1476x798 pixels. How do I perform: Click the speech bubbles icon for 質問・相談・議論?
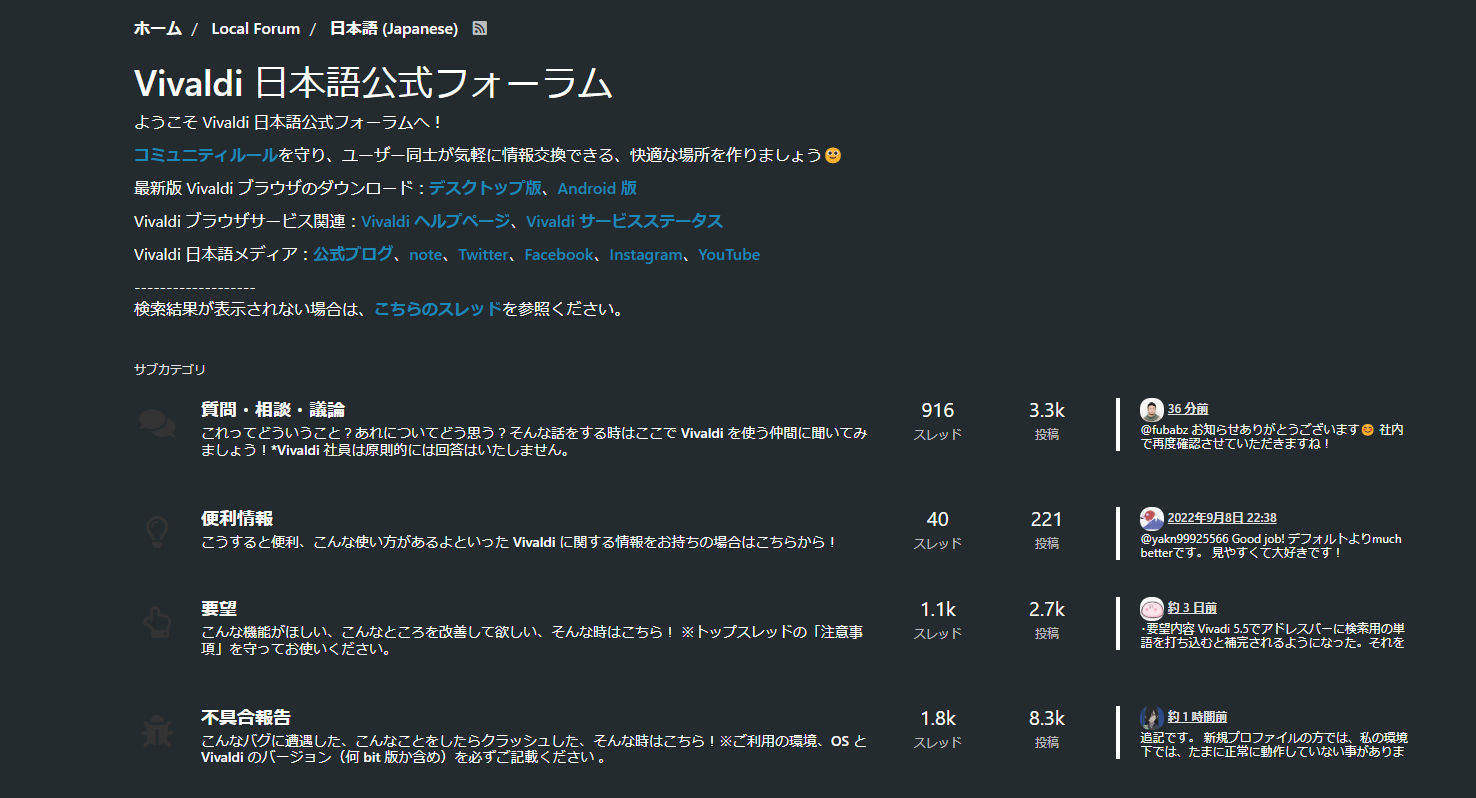coord(156,423)
